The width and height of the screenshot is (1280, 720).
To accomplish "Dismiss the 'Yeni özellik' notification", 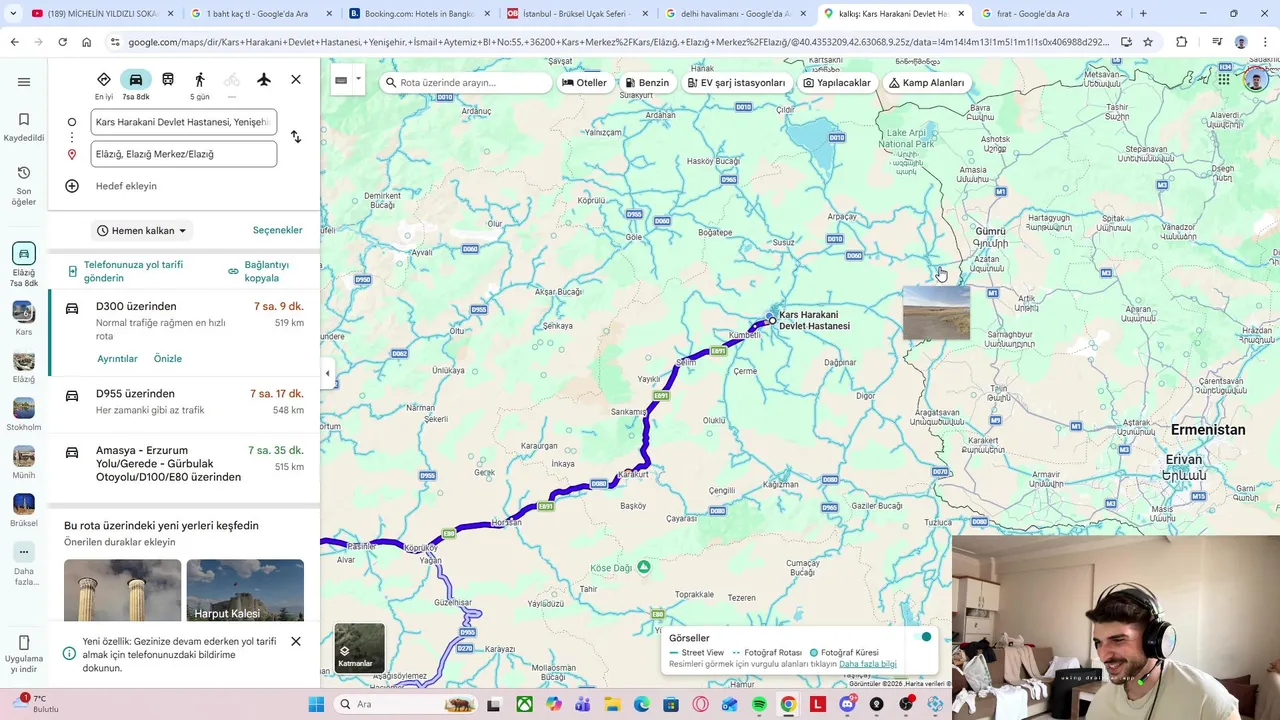I will [x=296, y=641].
